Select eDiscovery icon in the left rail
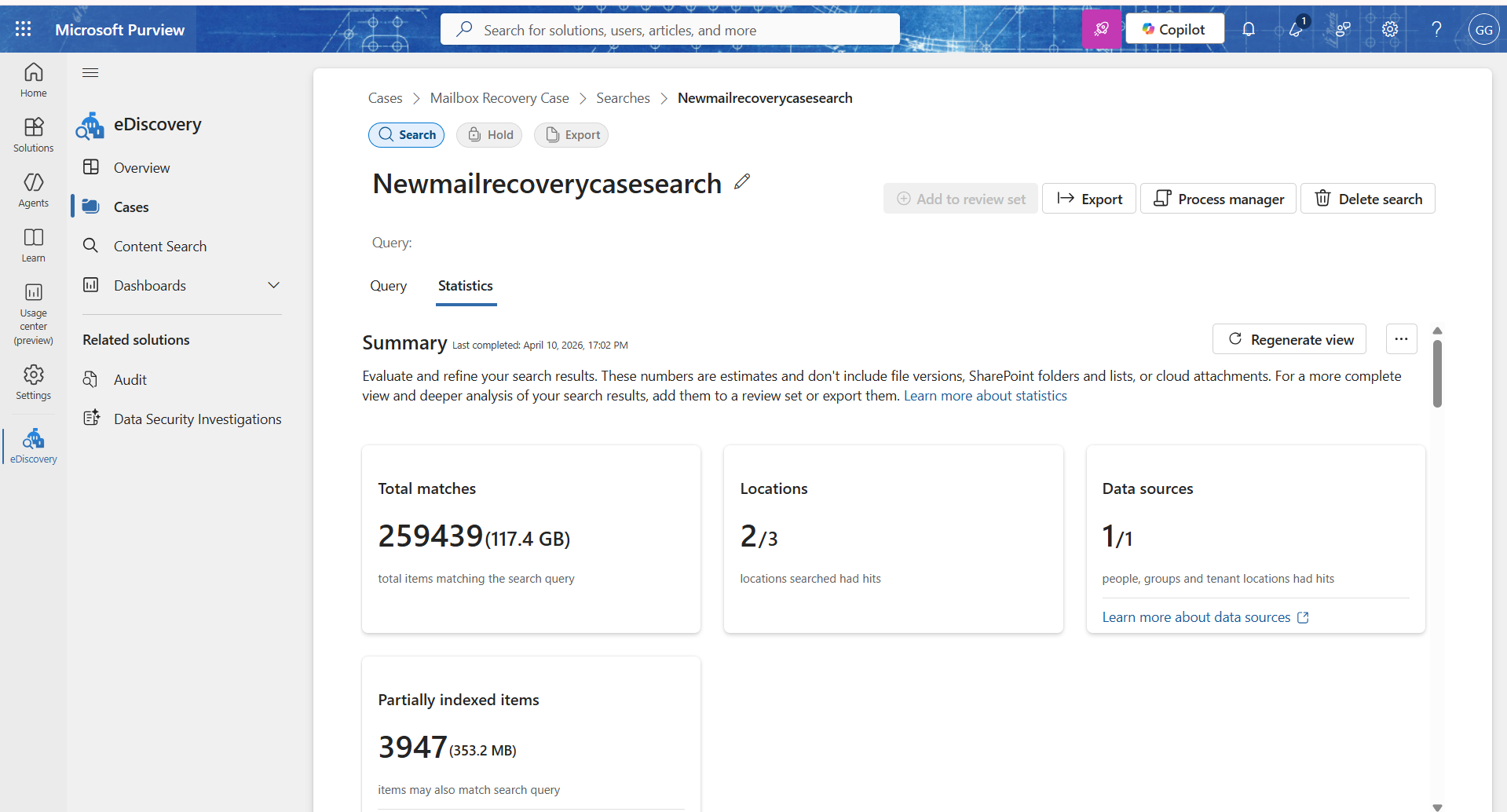Screen dimensions: 1507x812 coord(33,446)
